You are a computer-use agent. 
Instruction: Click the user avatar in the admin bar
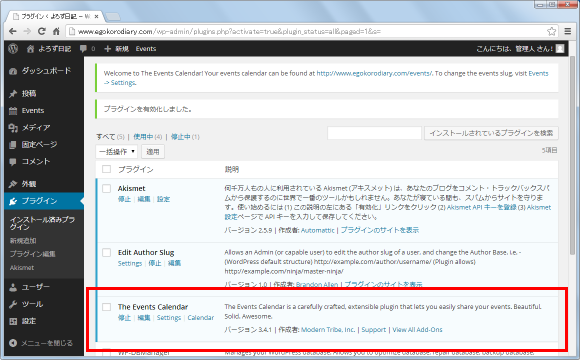click(560, 49)
